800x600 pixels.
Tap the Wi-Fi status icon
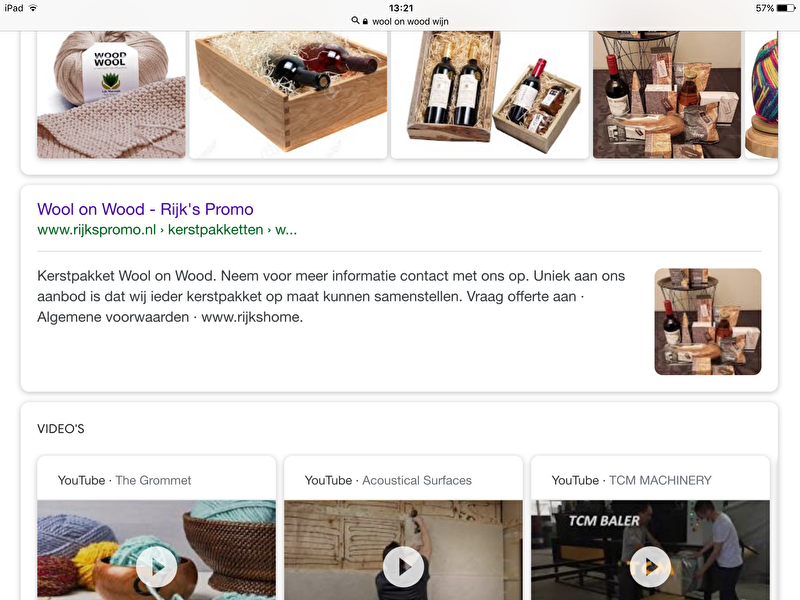coord(33,8)
